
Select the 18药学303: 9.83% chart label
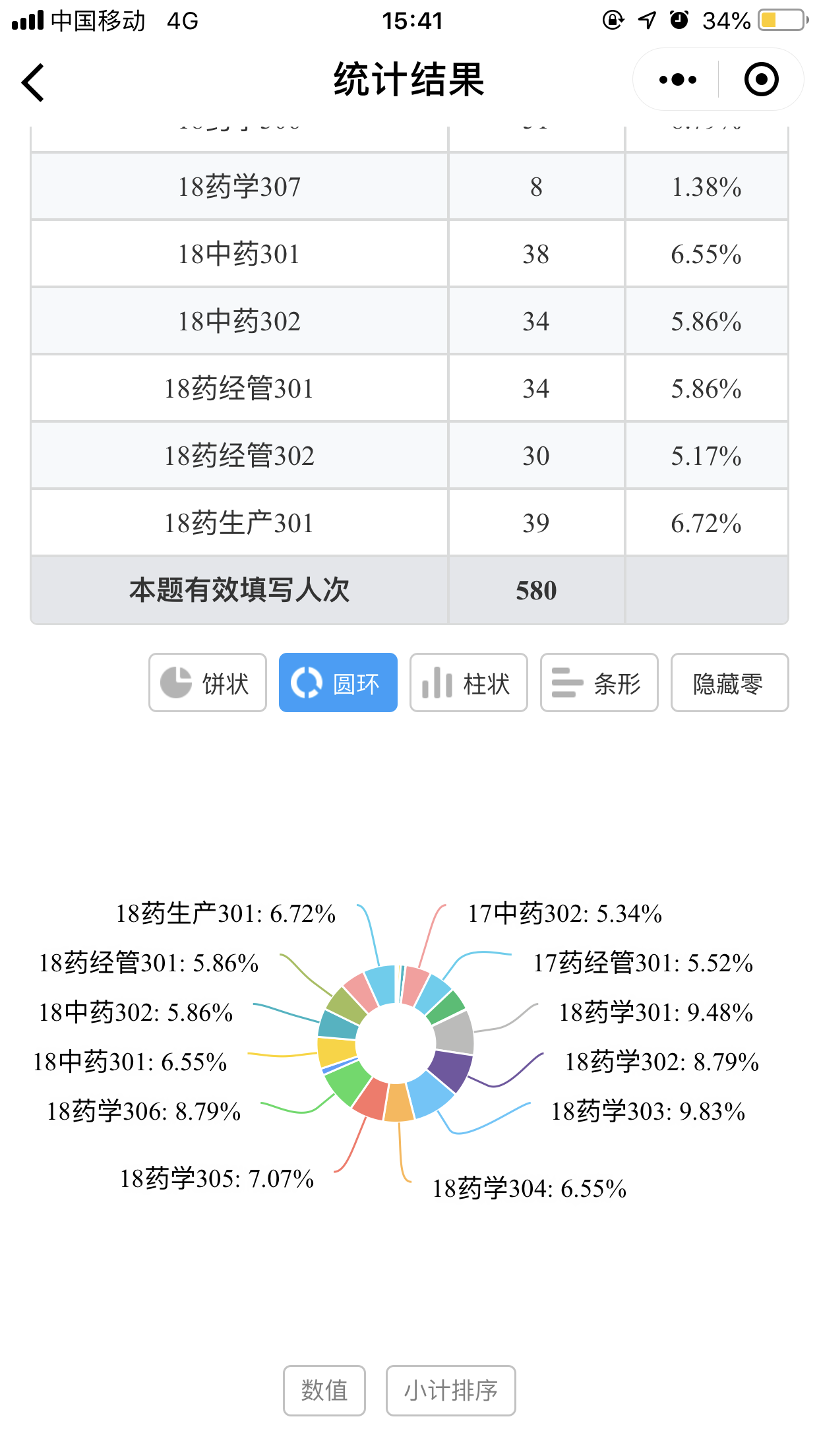coord(648,1112)
